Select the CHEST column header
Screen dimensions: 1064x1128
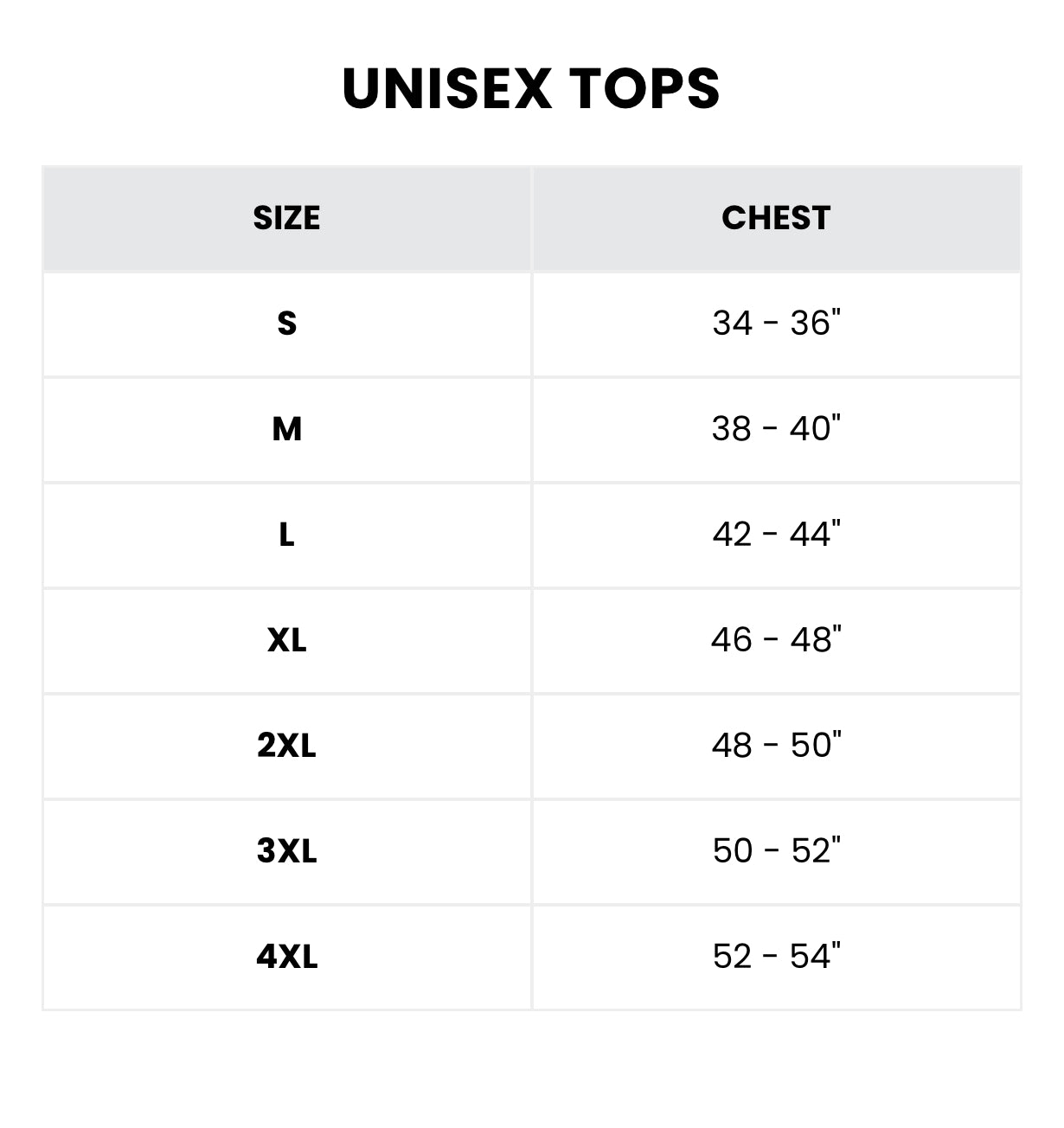click(776, 218)
